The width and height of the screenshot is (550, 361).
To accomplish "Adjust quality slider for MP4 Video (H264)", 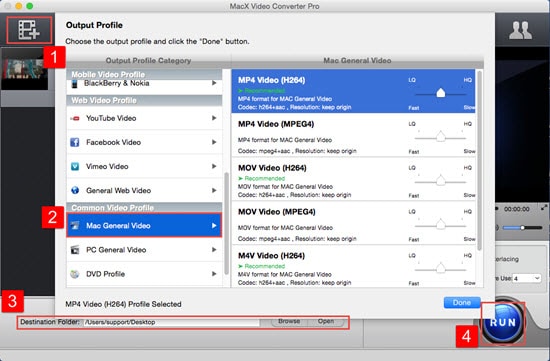I will 441,94.
